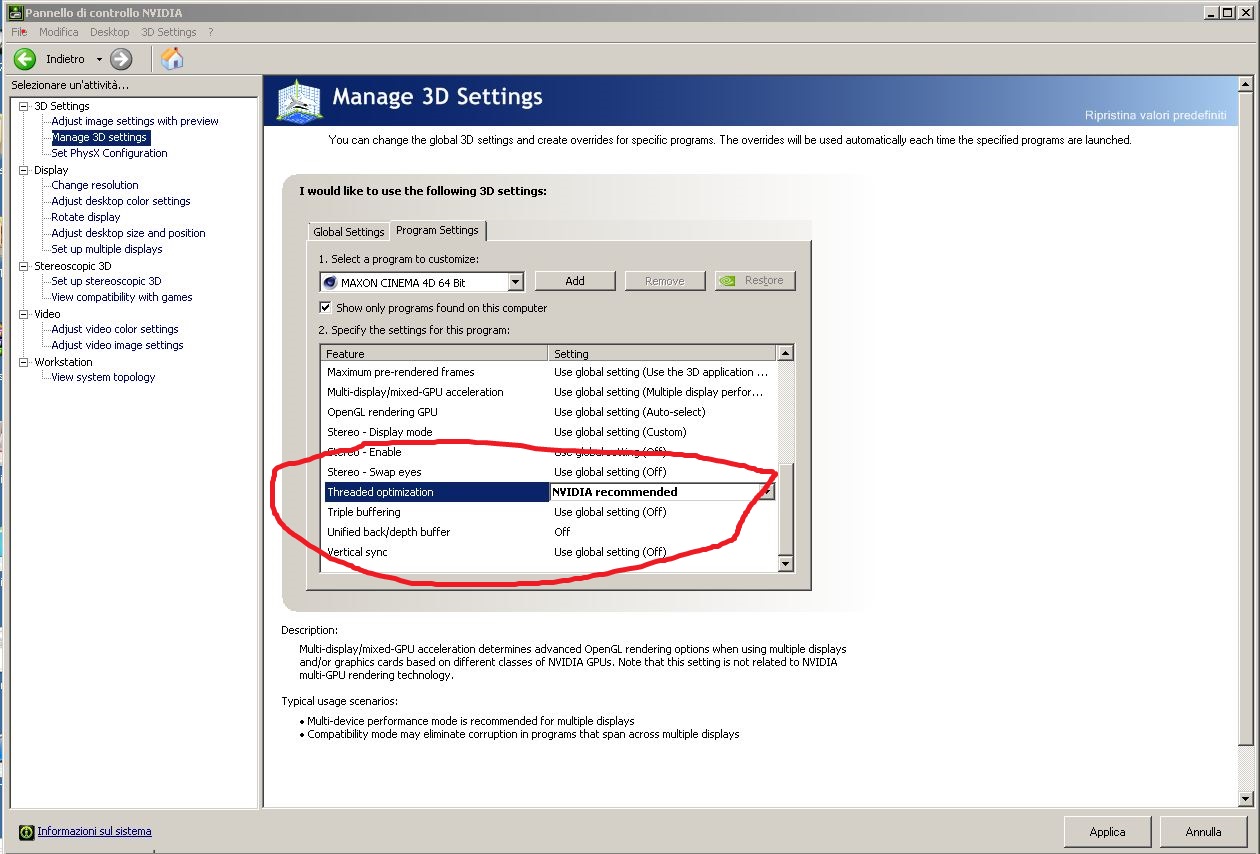Select the Stereo - Swap eyes row
Viewport: 1260px width, 854px height.
(x=549, y=472)
